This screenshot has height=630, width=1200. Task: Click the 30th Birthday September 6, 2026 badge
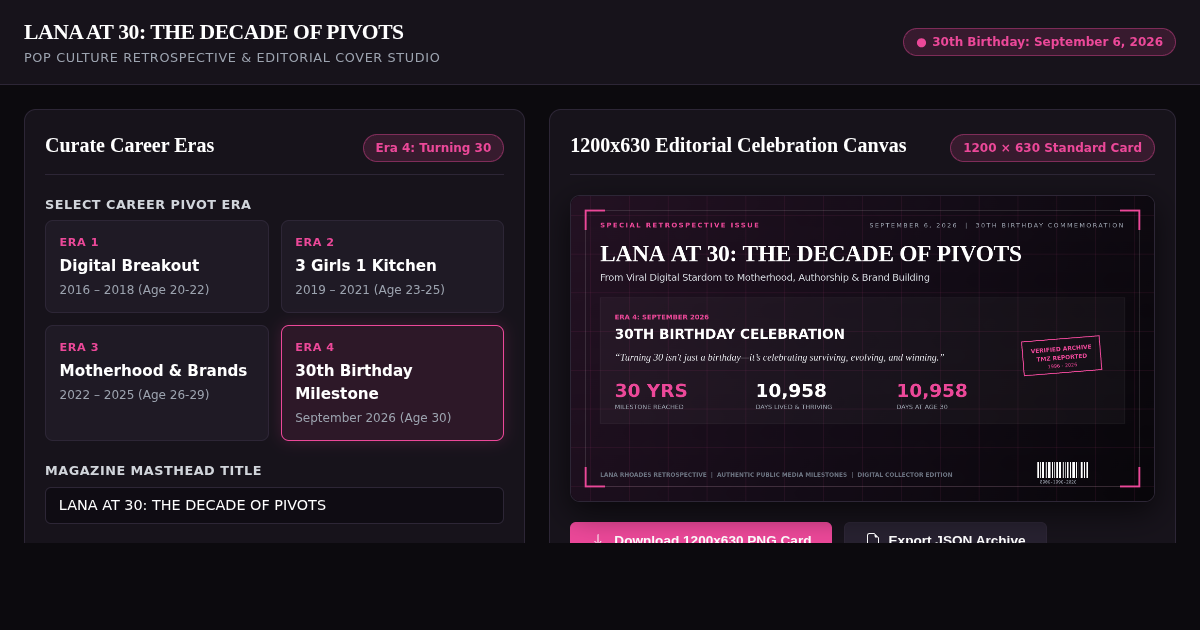tap(1039, 42)
